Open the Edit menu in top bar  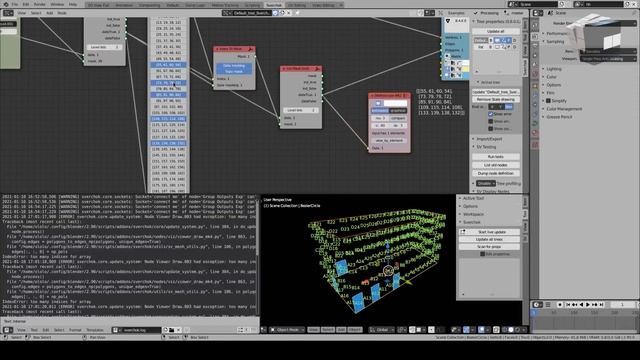tap(26, 4)
